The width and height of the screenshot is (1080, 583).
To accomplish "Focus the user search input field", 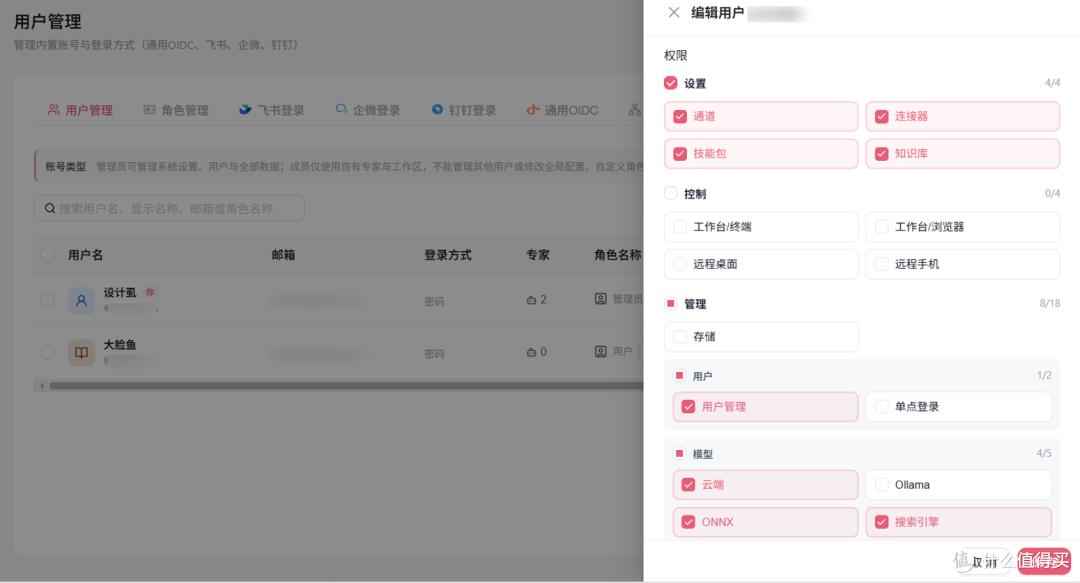I will click(169, 208).
